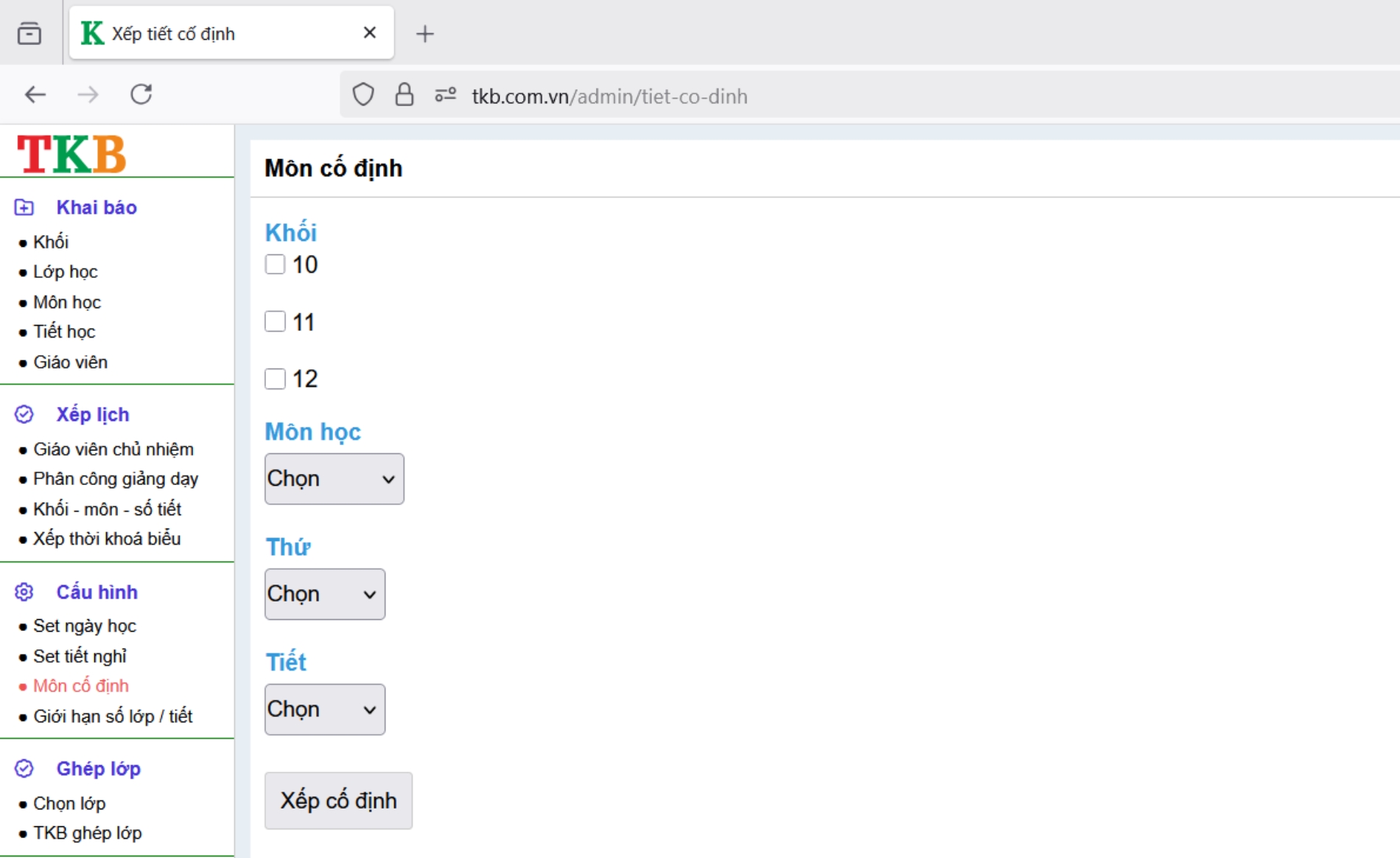This screenshot has width=1400, height=858.
Task: Open Giáo viên chủ nhiệm menu item
Action: 113,449
